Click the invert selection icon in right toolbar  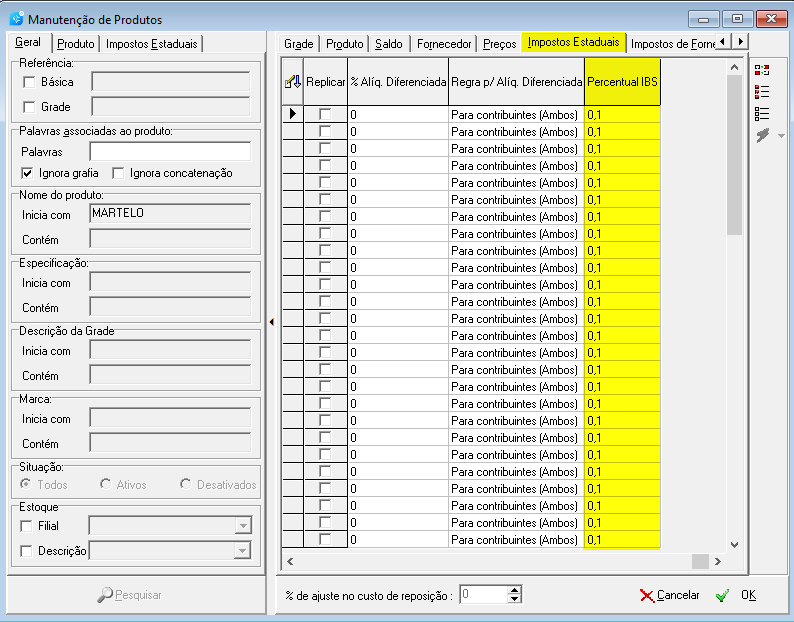[x=762, y=70]
